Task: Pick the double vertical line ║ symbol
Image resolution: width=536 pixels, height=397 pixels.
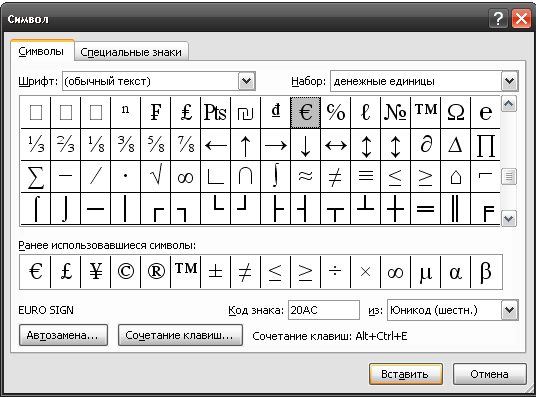Action: coord(455,209)
